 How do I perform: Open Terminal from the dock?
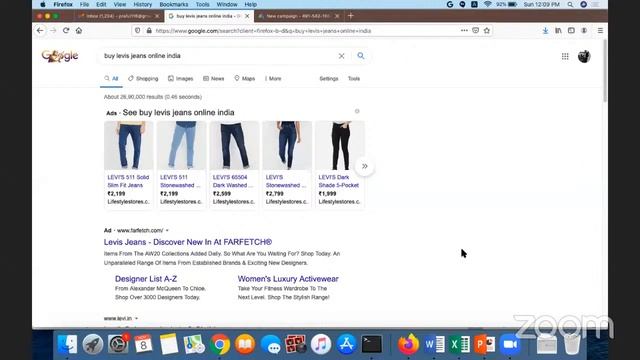tap(371, 344)
